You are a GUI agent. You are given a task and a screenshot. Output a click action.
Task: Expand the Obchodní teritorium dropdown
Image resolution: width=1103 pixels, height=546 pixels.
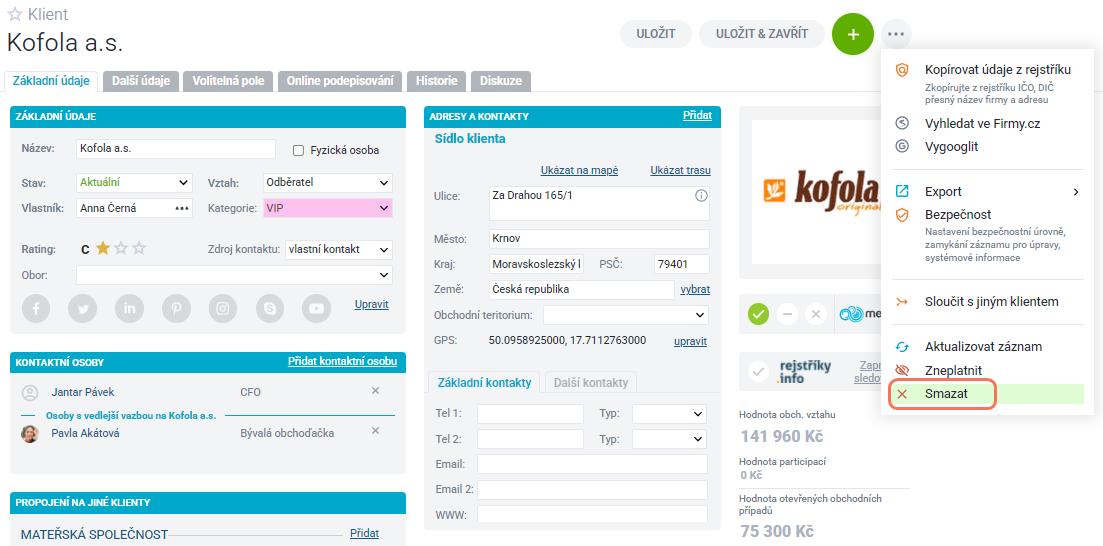pyautogui.click(x=625, y=315)
